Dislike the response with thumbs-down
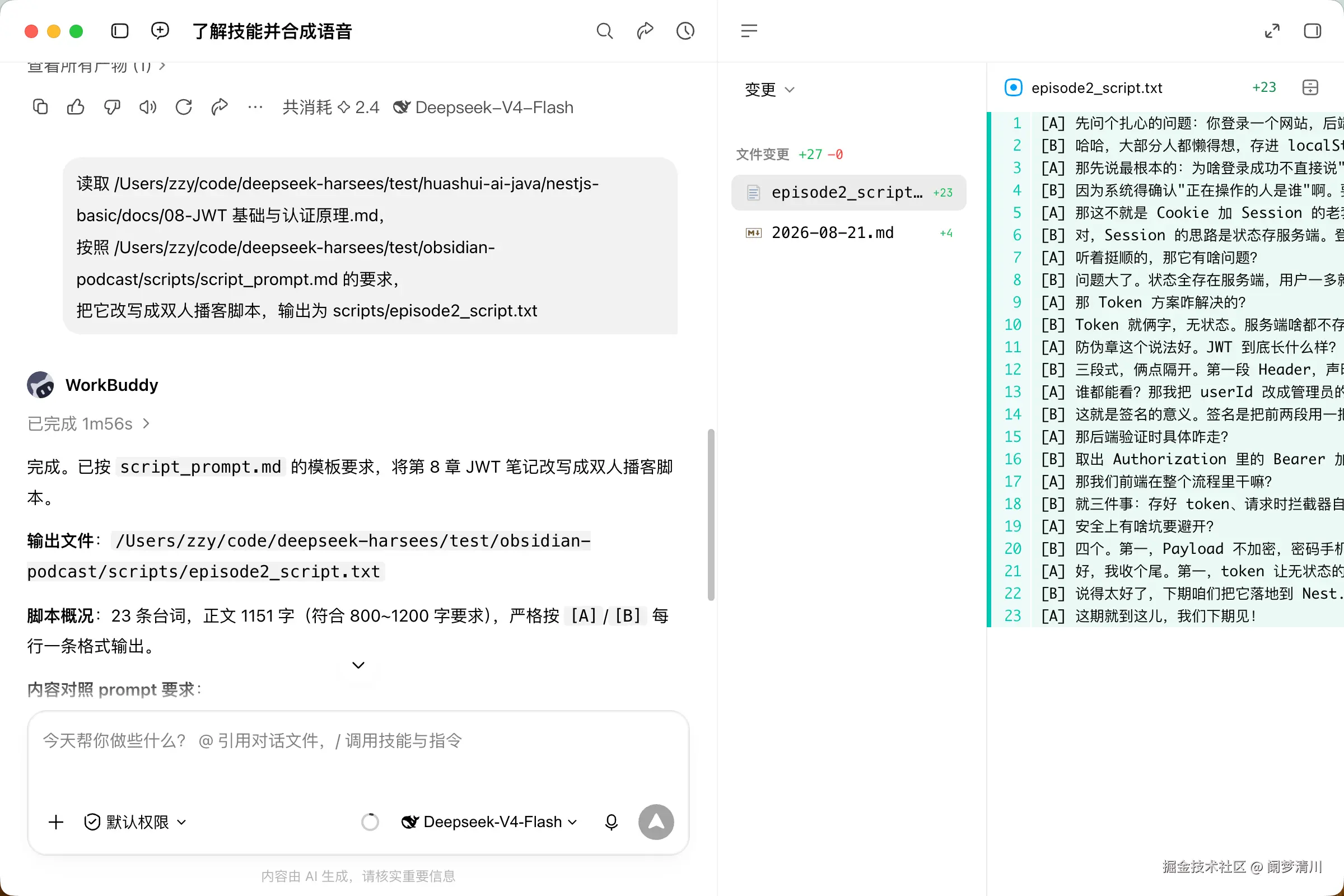This screenshot has width=1344, height=896. [112, 107]
